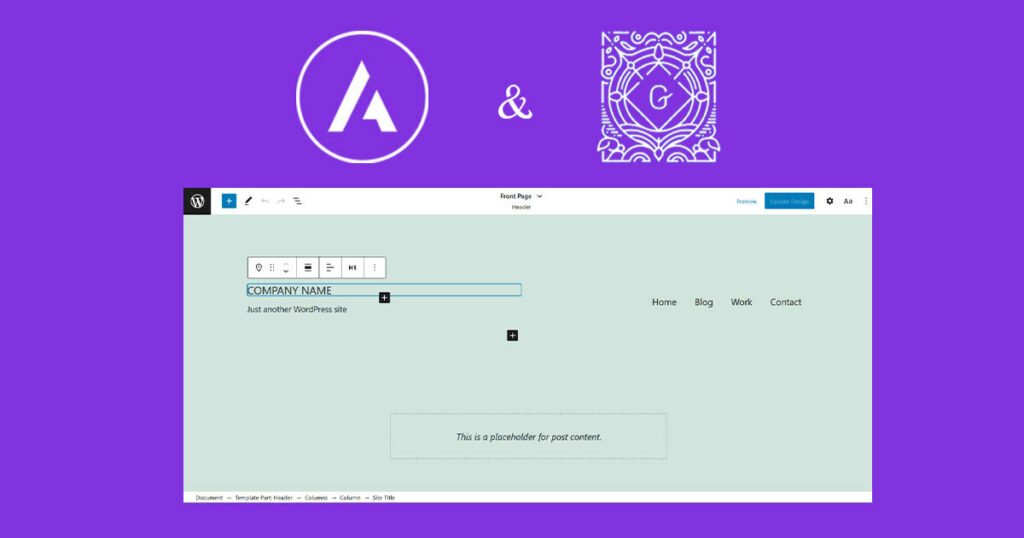Click Columns in the breadcrumb
The width and height of the screenshot is (1024, 538).
coord(316,498)
